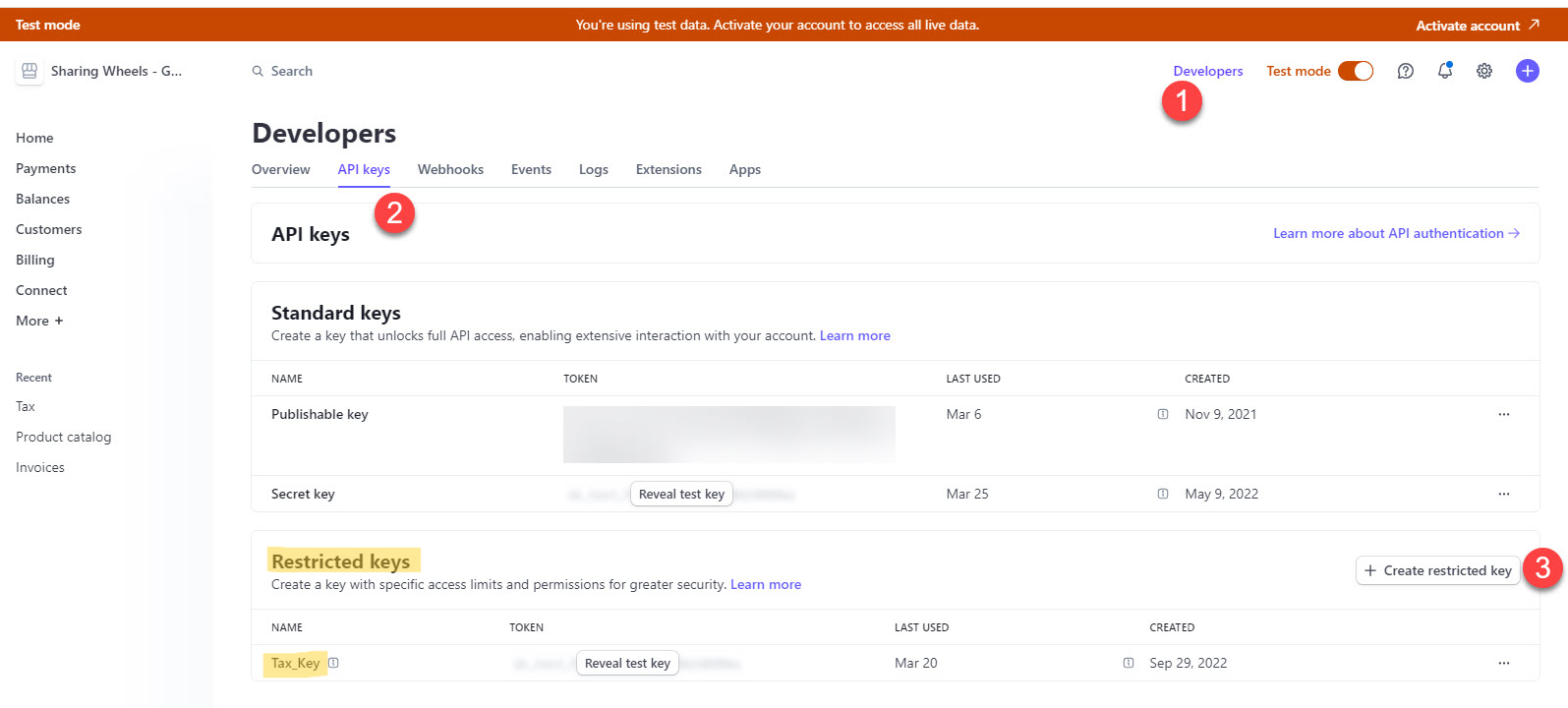Reveal the Secret key test key
Image resolution: width=1568 pixels, height=708 pixels.
click(x=681, y=494)
